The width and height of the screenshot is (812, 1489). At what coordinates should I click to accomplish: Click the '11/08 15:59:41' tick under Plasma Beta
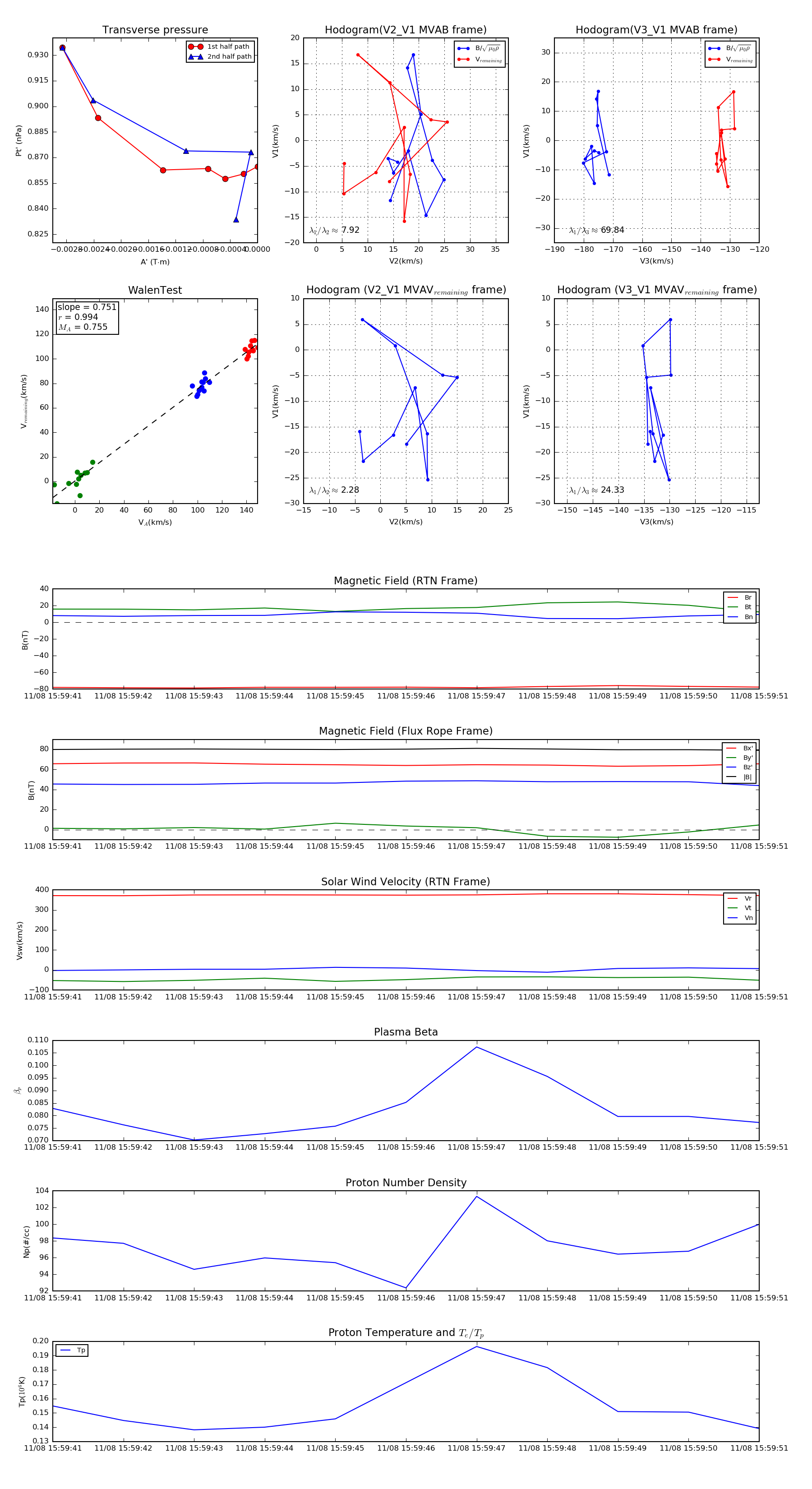[53, 1147]
